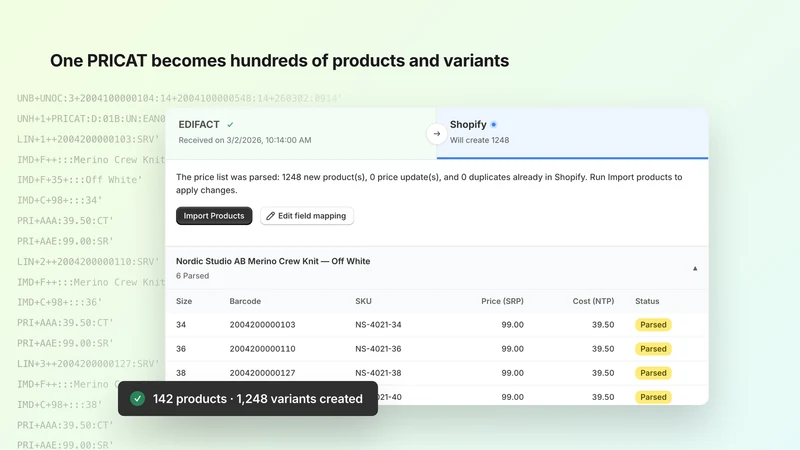Click the Status column header

[647, 301]
